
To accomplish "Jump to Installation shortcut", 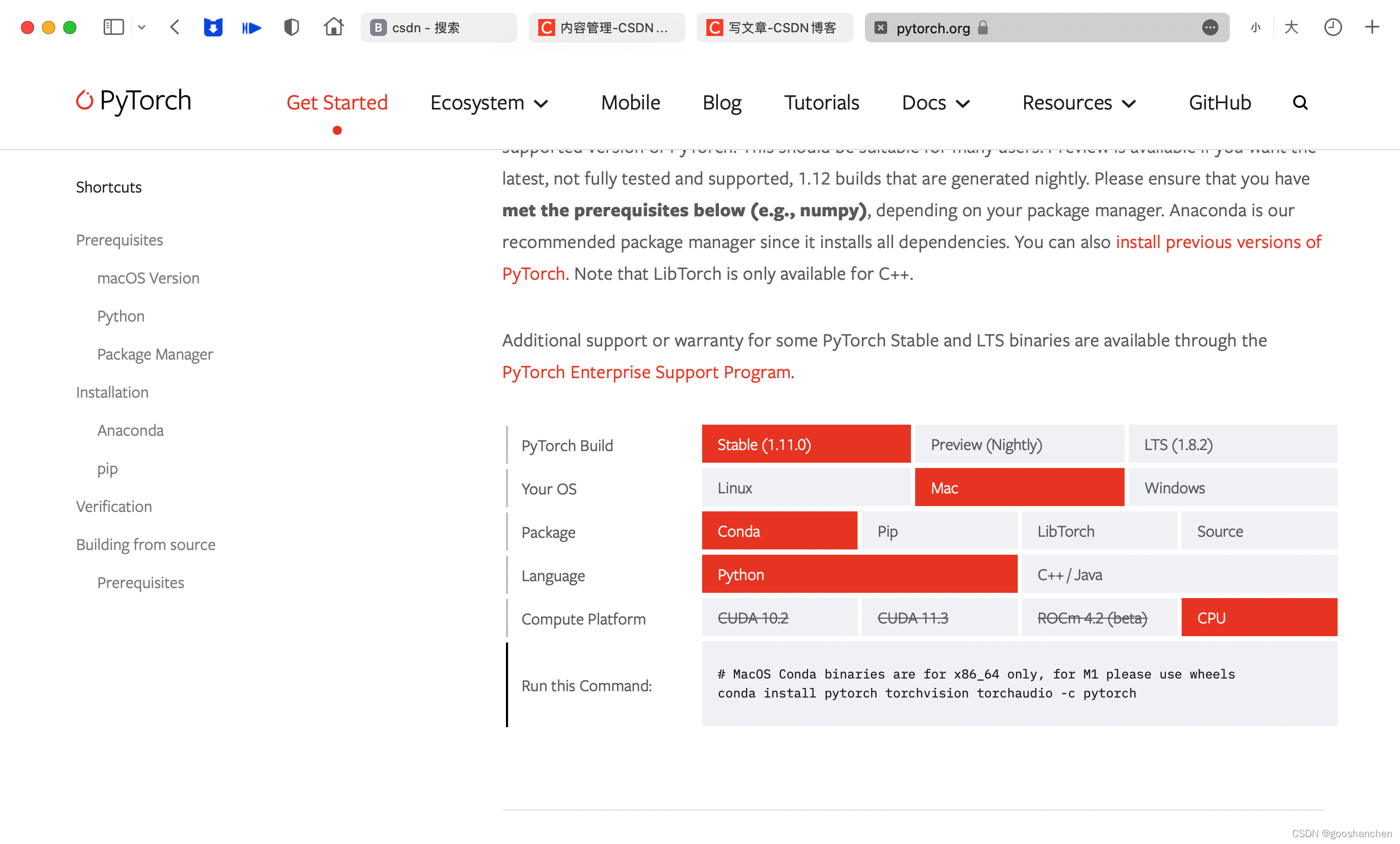I will (x=112, y=392).
